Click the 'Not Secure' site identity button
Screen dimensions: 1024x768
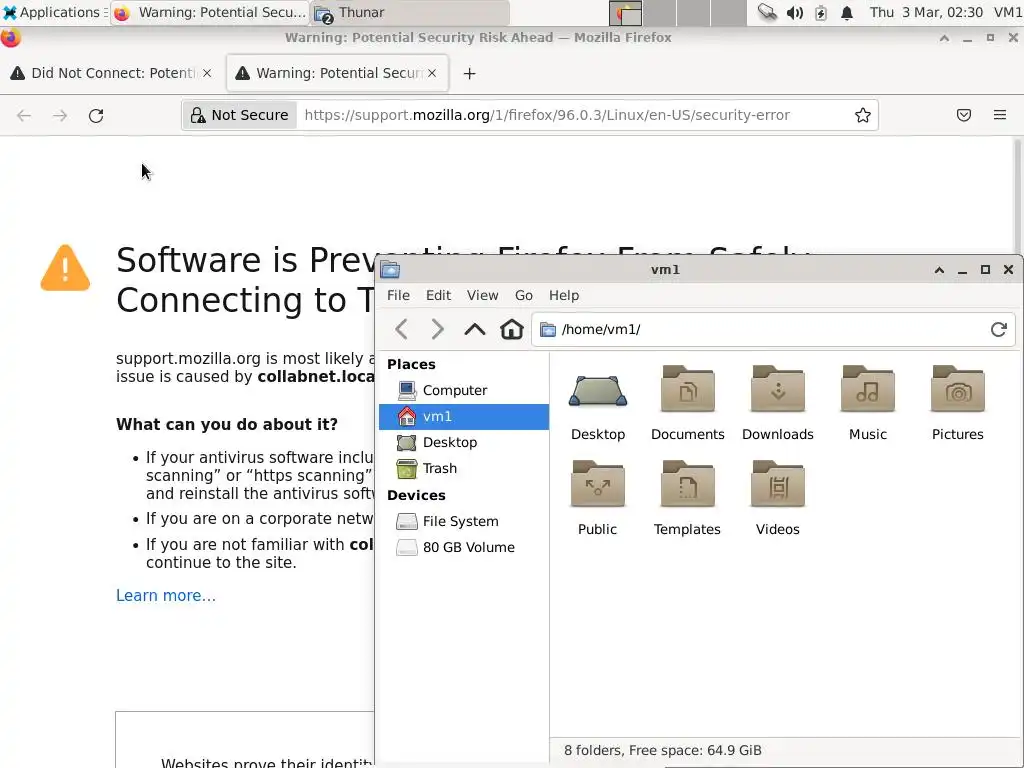click(x=240, y=116)
